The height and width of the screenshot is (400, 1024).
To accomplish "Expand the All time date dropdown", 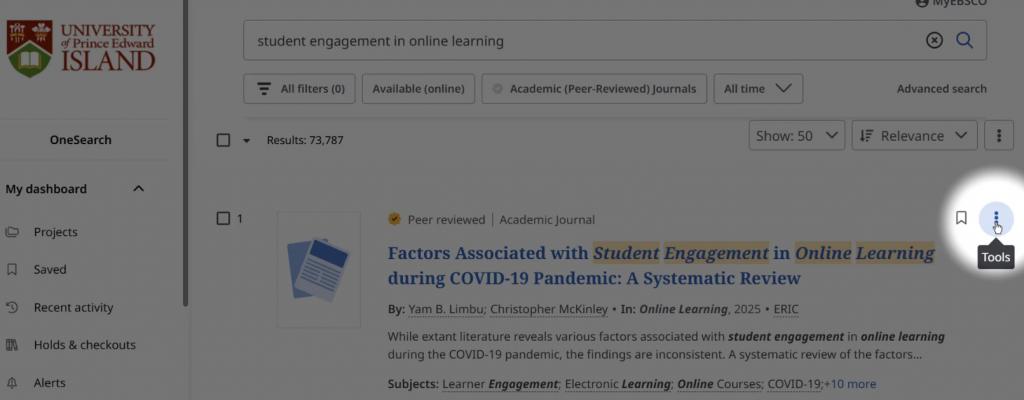I will (x=759, y=89).
